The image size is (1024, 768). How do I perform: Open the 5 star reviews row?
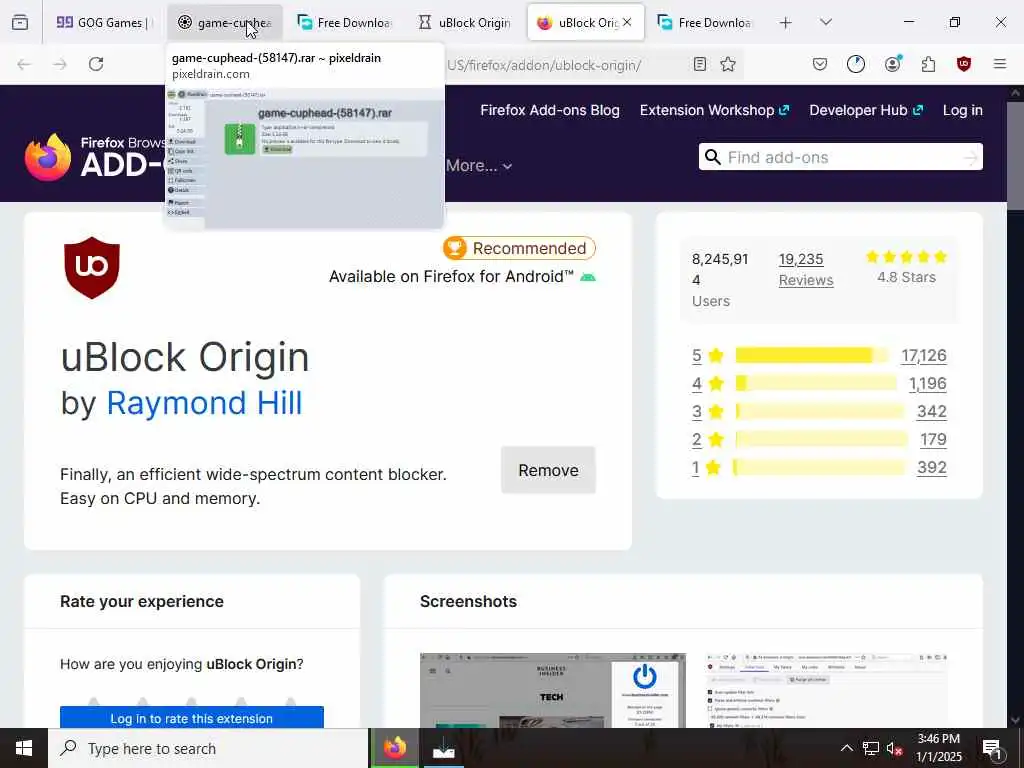tap(819, 355)
